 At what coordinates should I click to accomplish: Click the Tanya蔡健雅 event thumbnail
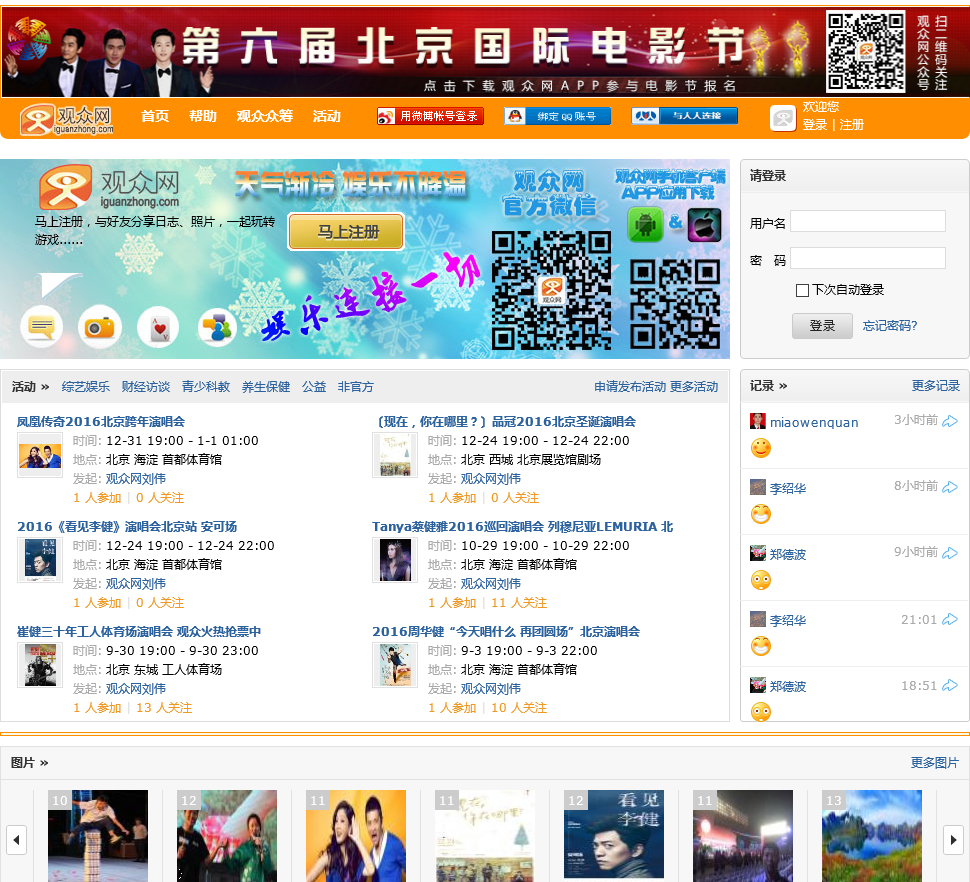395,560
